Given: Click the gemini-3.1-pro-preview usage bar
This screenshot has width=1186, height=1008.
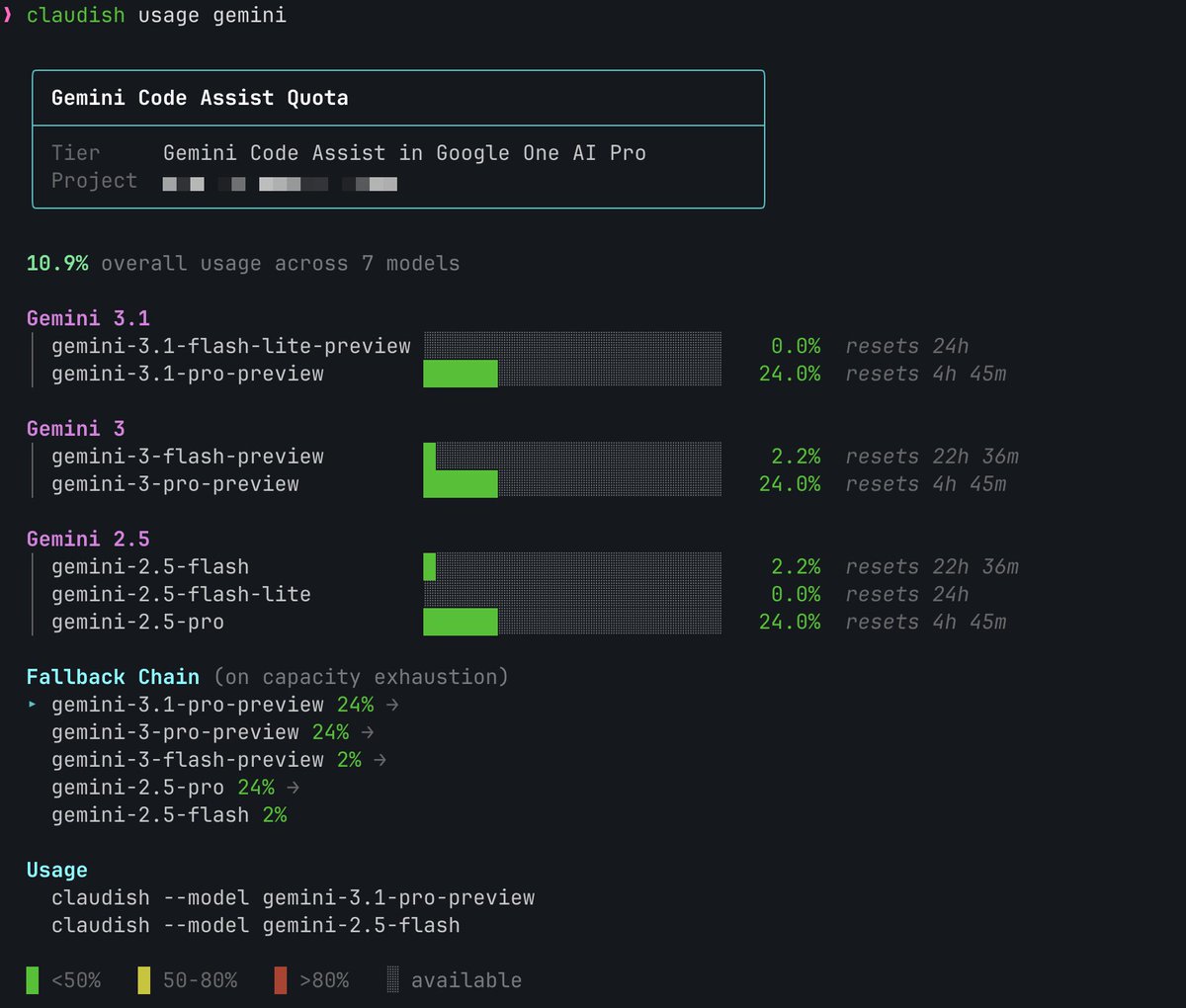Looking at the screenshot, I should click(x=572, y=374).
